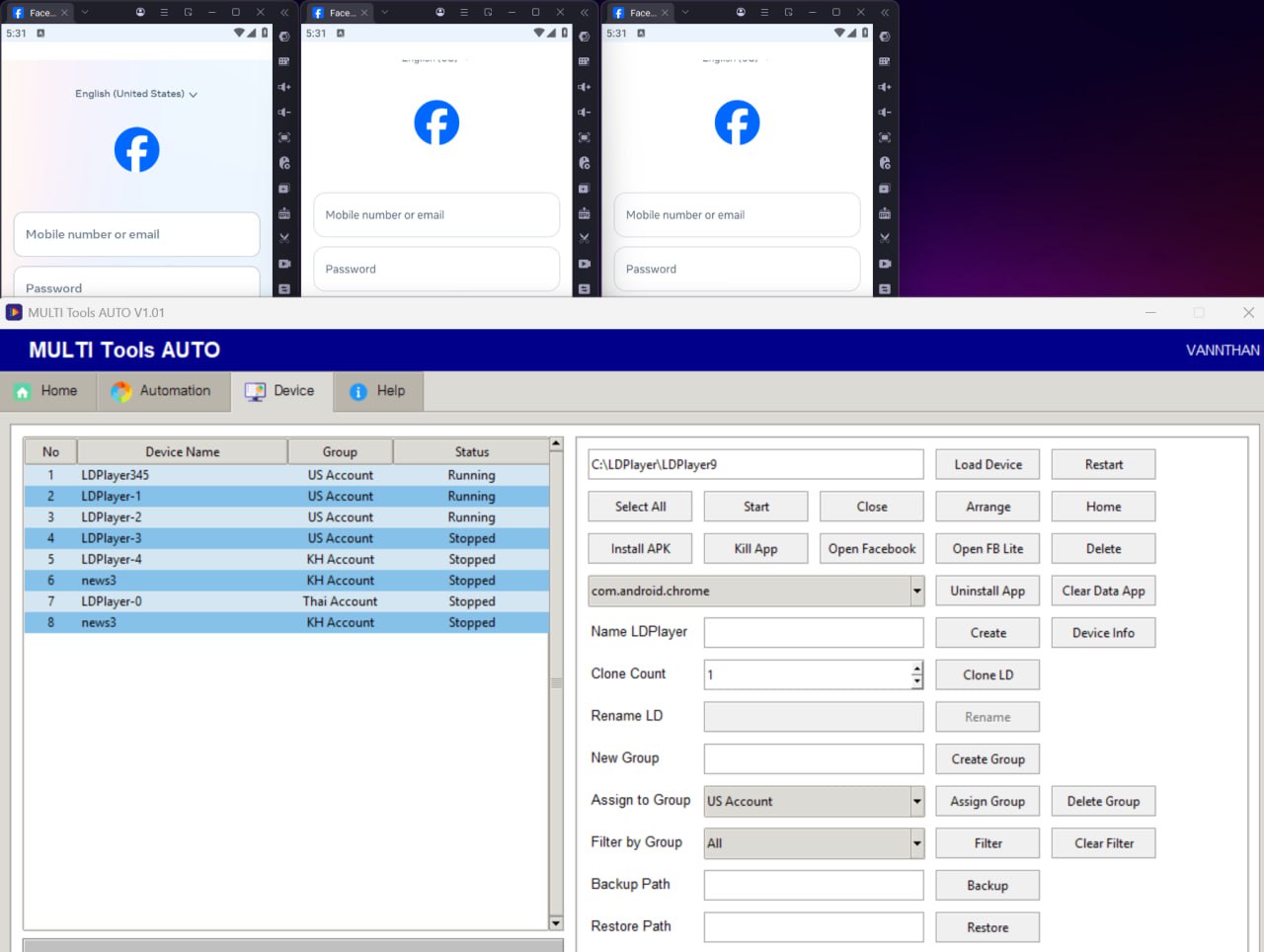Viewport: 1264px width, 952px height.
Task: Open the Assign to Group dropdown
Action: [916, 802]
